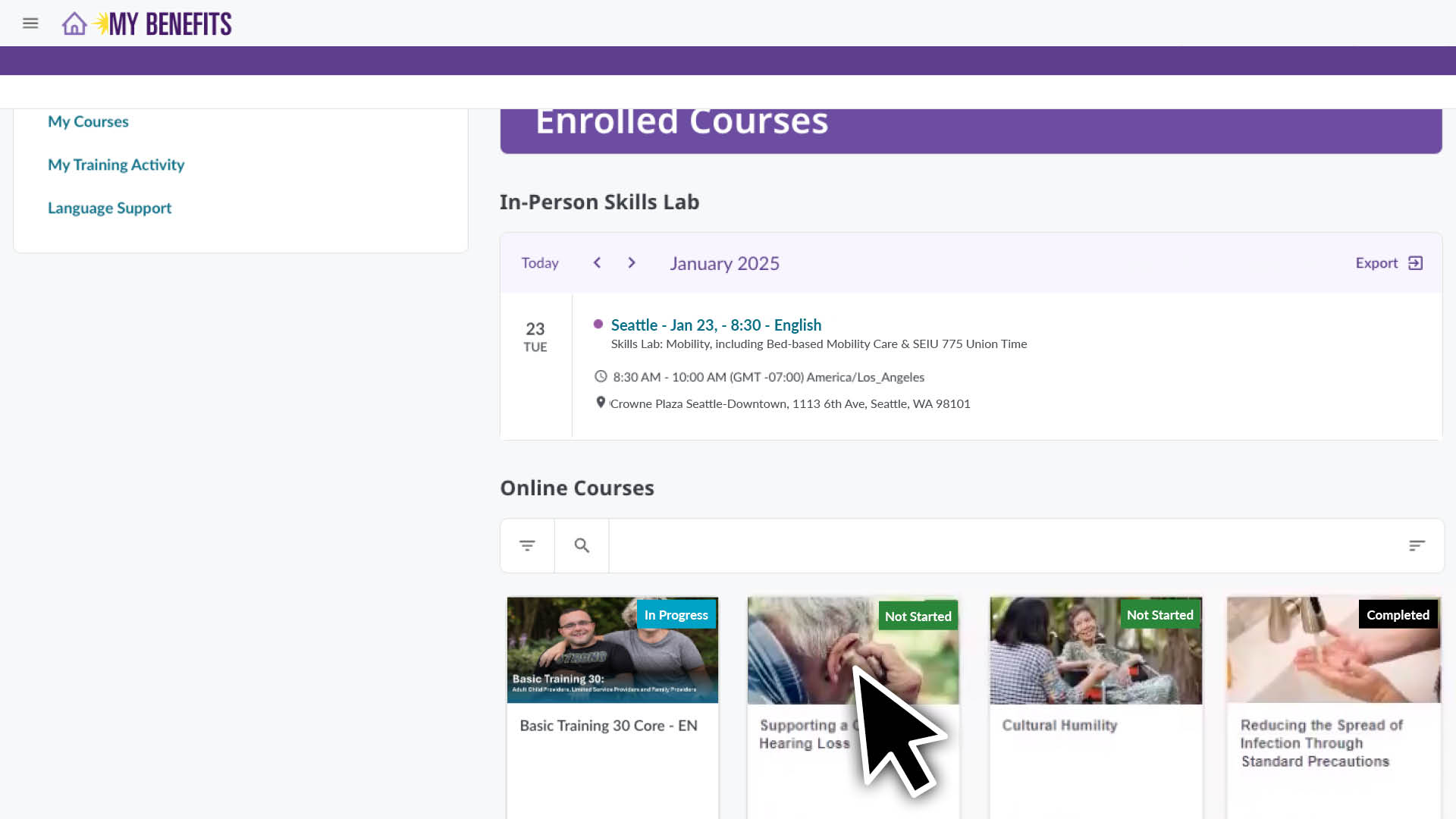Click the location pin icon

point(601,403)
